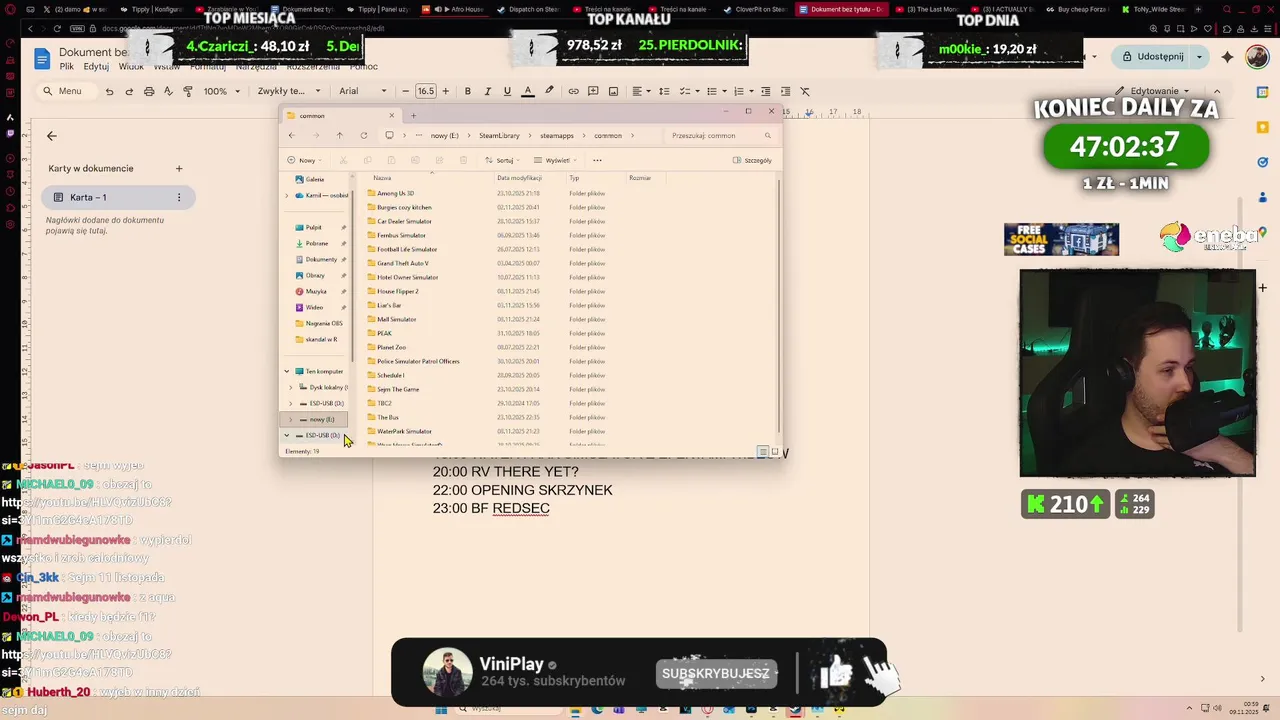Switch Explorer to the details view icon
This screenshot has width=1280, height=720.
coord(763,452)
